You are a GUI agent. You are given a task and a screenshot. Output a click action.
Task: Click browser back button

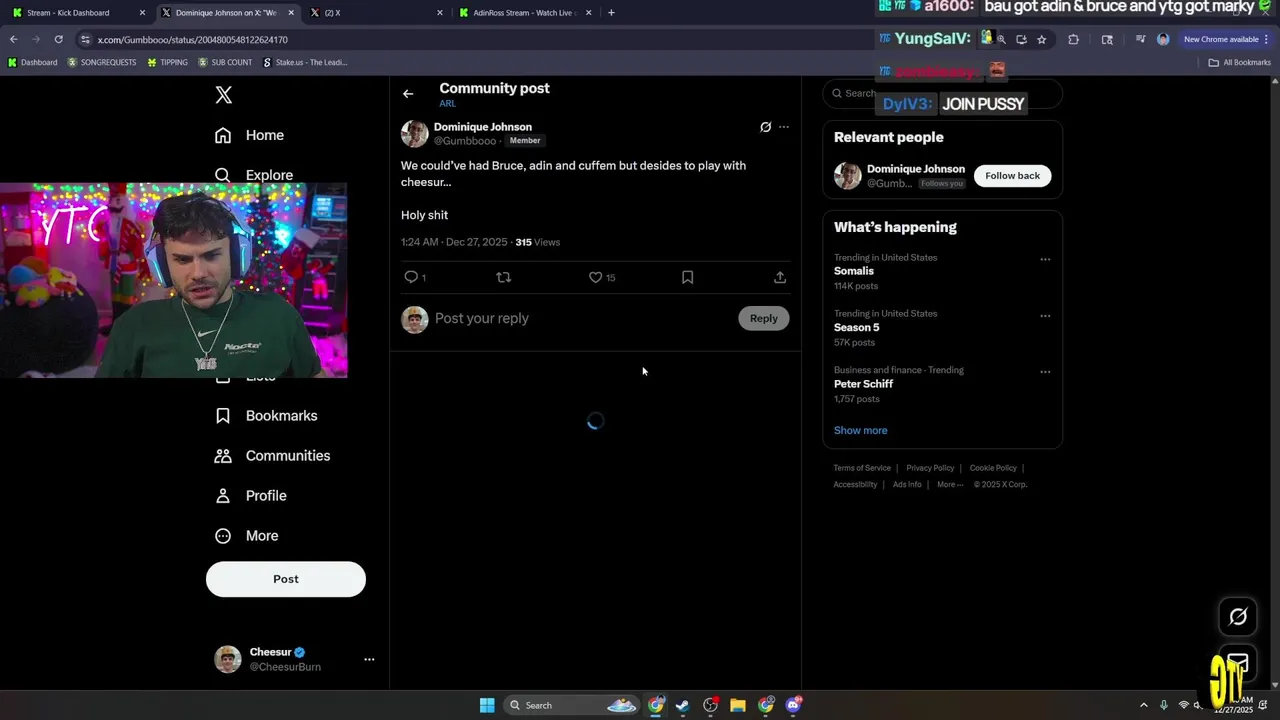(x=14, y=39)
